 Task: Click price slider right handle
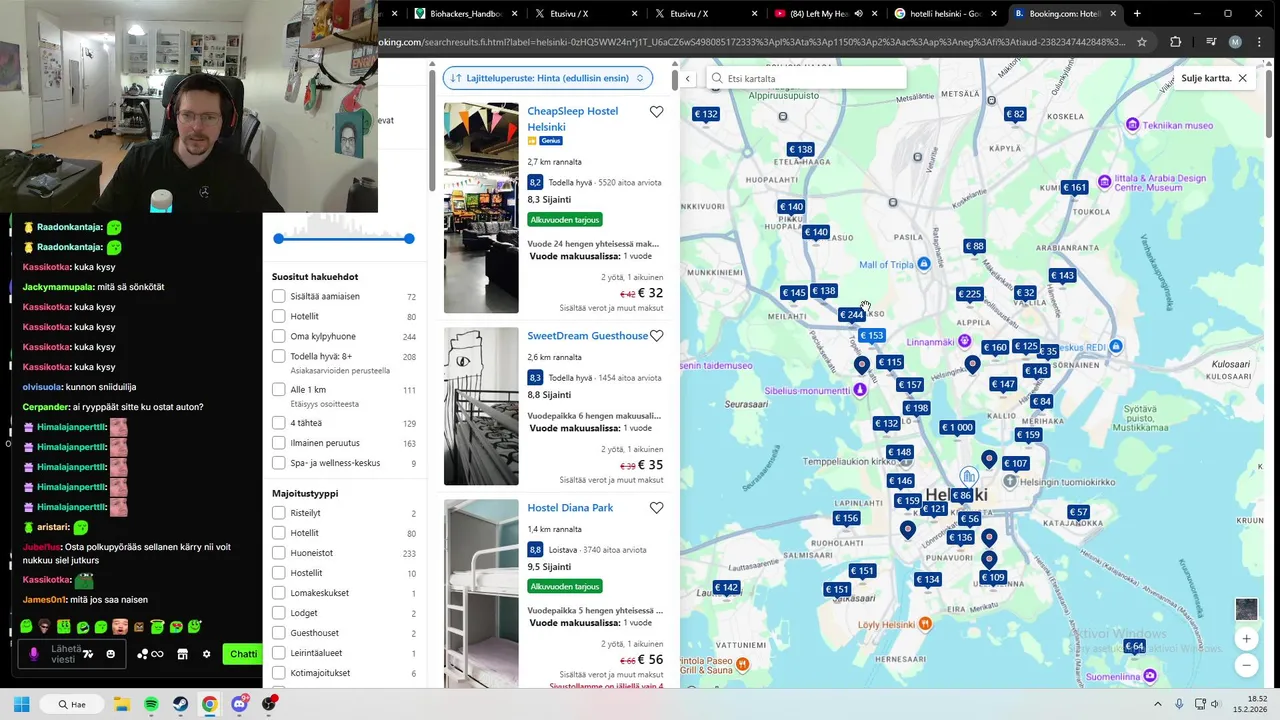[409, 239]
